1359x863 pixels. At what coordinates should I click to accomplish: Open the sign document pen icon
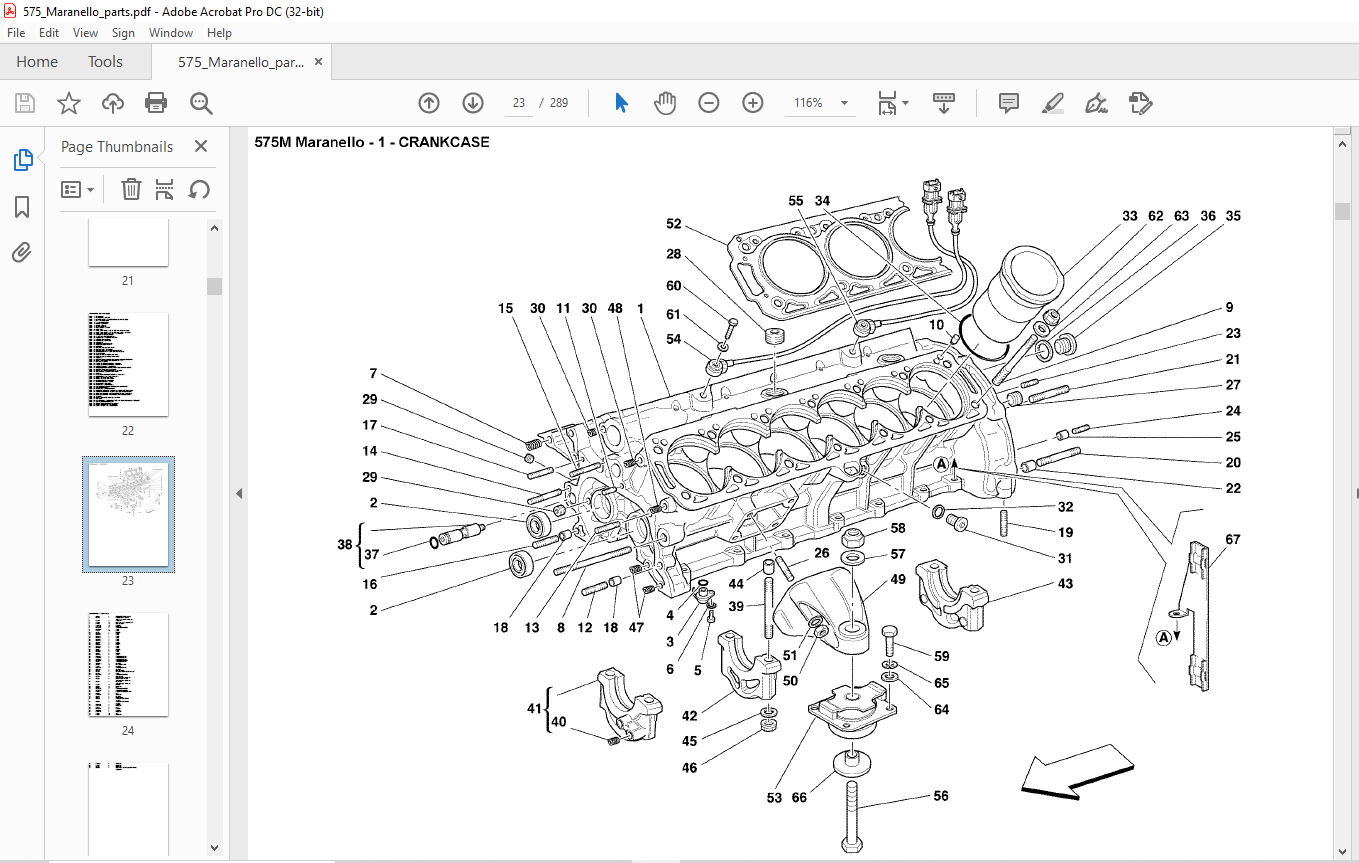[1096, 103]
